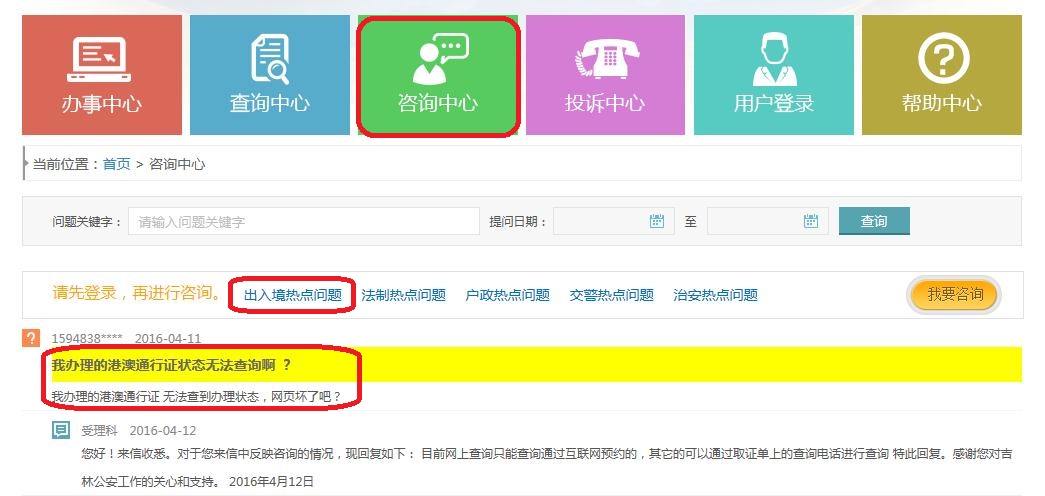Open the calendar icon in end date field
The width and height of the screenshot is (1045, 496).
tap(810, 221)
